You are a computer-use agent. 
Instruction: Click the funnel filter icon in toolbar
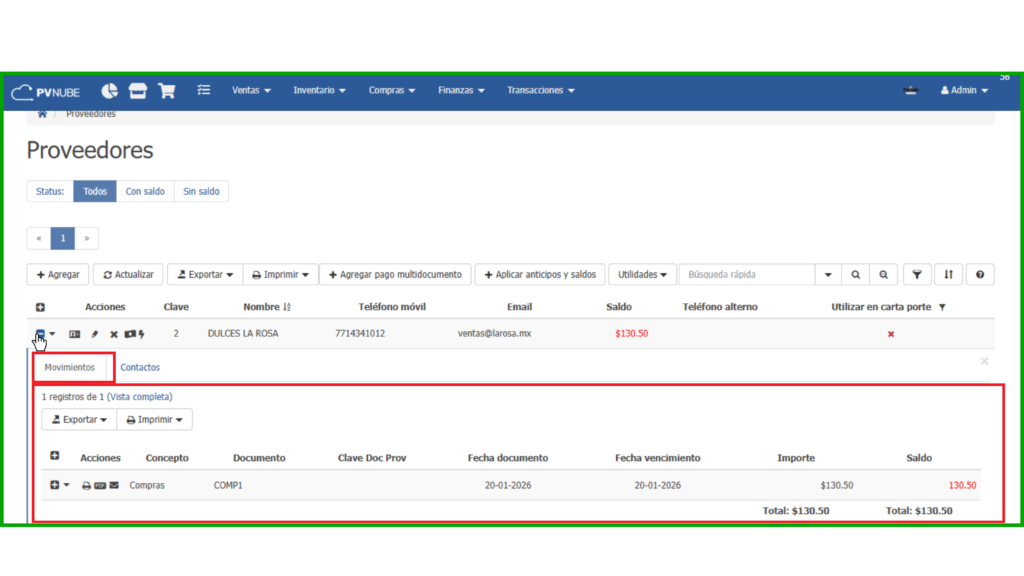tap(917, 274)
